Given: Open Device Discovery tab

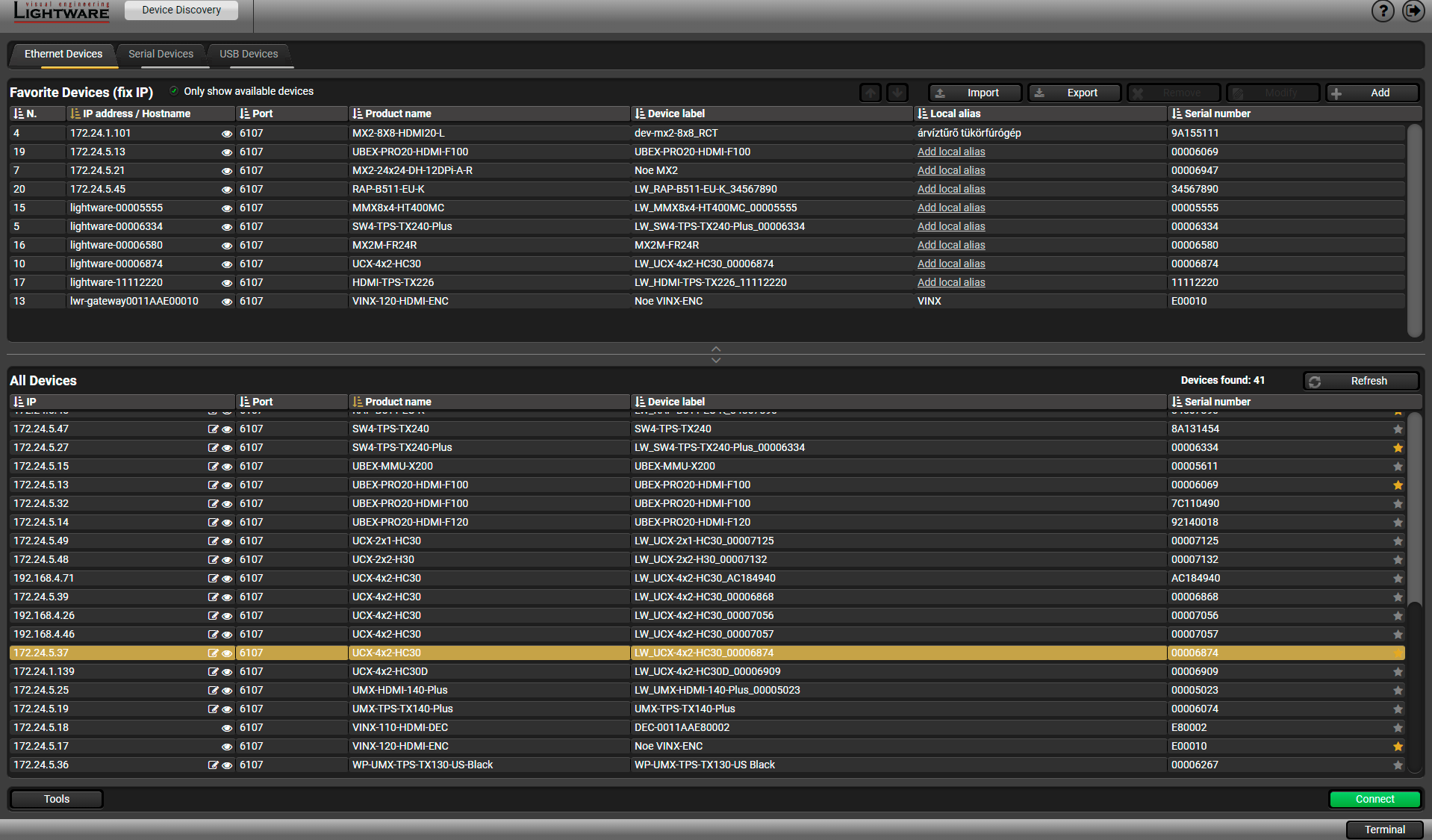Looking at the screenshot, I should coord(181,10).
